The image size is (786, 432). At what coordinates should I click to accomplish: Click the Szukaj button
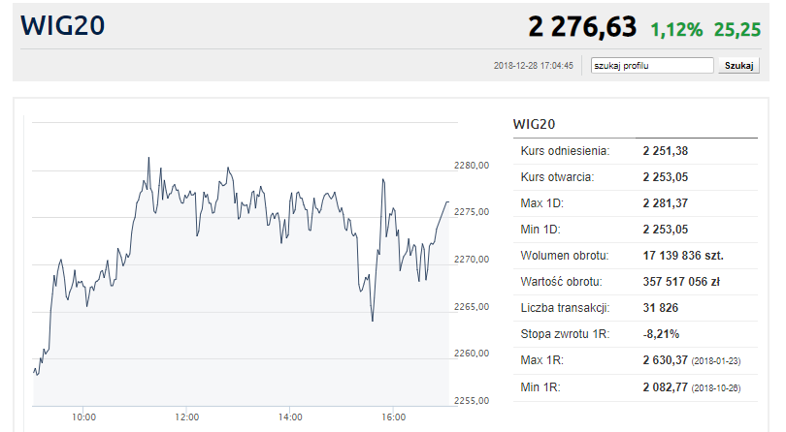(739, 66)
